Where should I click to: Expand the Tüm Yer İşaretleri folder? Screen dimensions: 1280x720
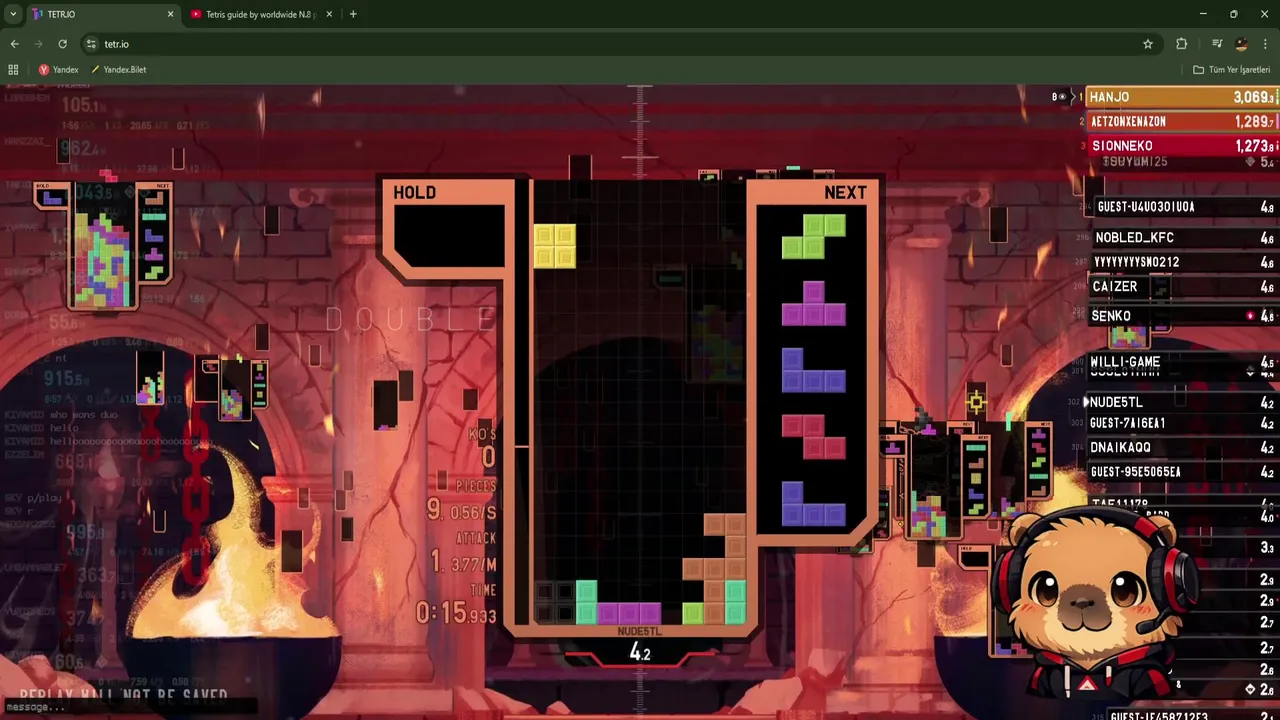[x=1231, y=70]
